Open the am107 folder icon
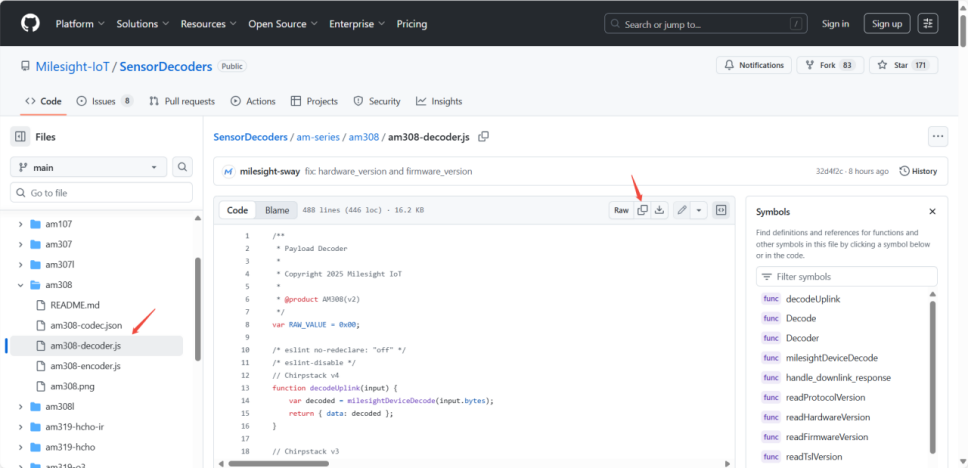This screenshot has height=468, width=968. [x=35, y=224]
